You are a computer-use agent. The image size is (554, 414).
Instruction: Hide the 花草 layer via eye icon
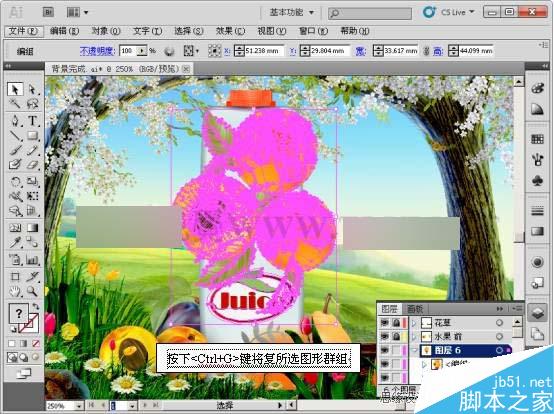[385, 323]
